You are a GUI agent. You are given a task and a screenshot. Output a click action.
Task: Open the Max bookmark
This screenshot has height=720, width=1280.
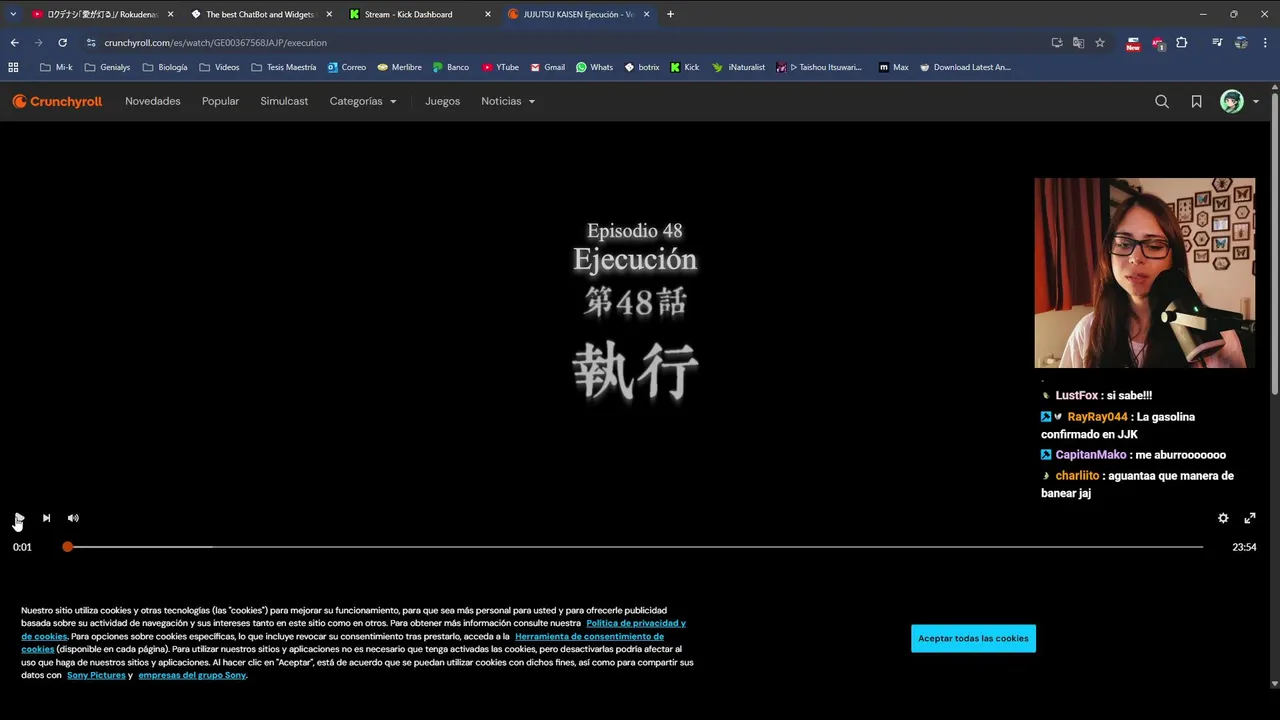point(894,67)
